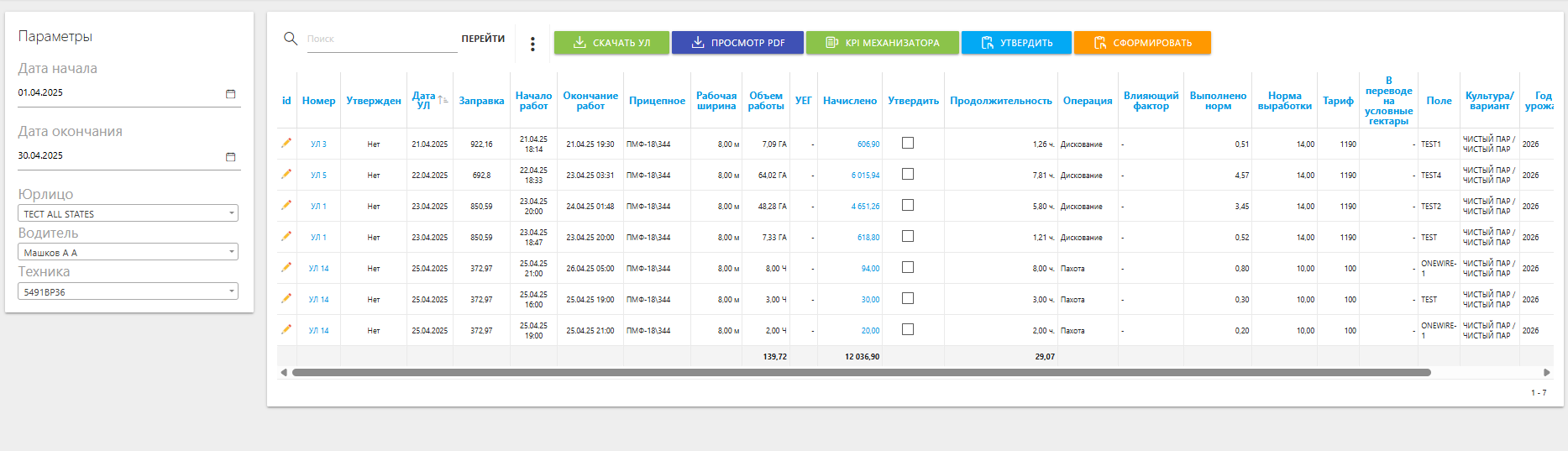Open calendar picker for Дата начала
Screen dimensions: 1568x451
230,93
